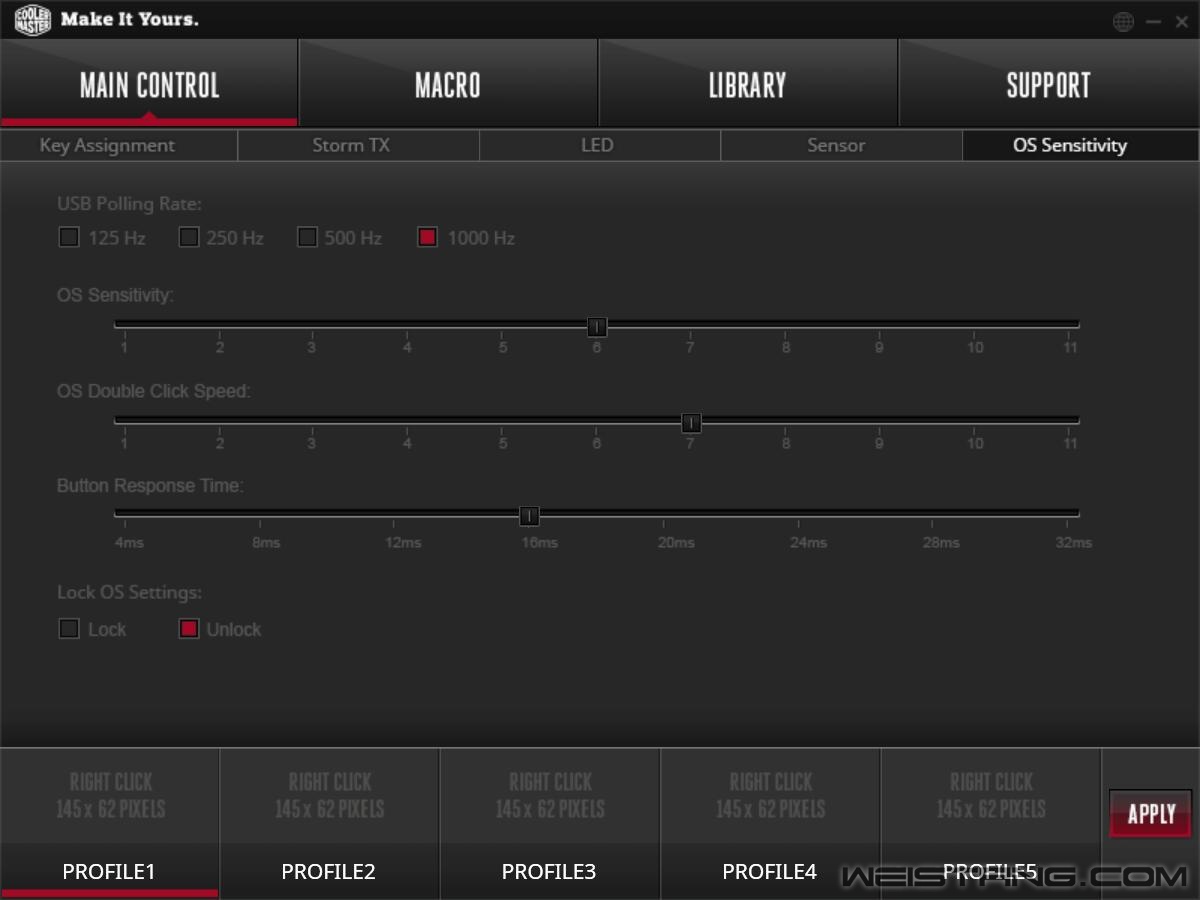The height and width of the screenshot is (900, 1200).
Task: Click the PROFILE3 image placeholder thumbnail
Action: tap(550, 796)
